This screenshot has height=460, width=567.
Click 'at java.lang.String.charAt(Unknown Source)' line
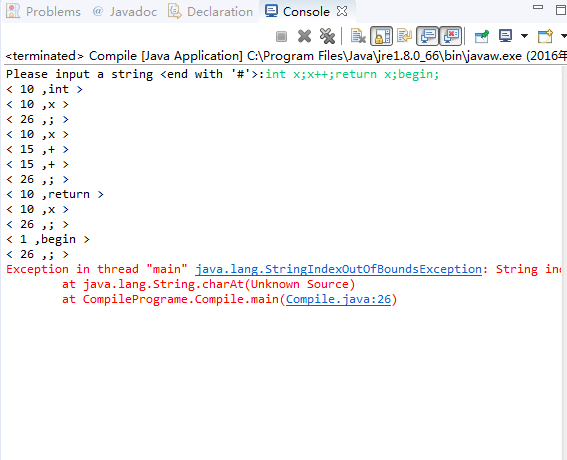[x=208, y=285]
